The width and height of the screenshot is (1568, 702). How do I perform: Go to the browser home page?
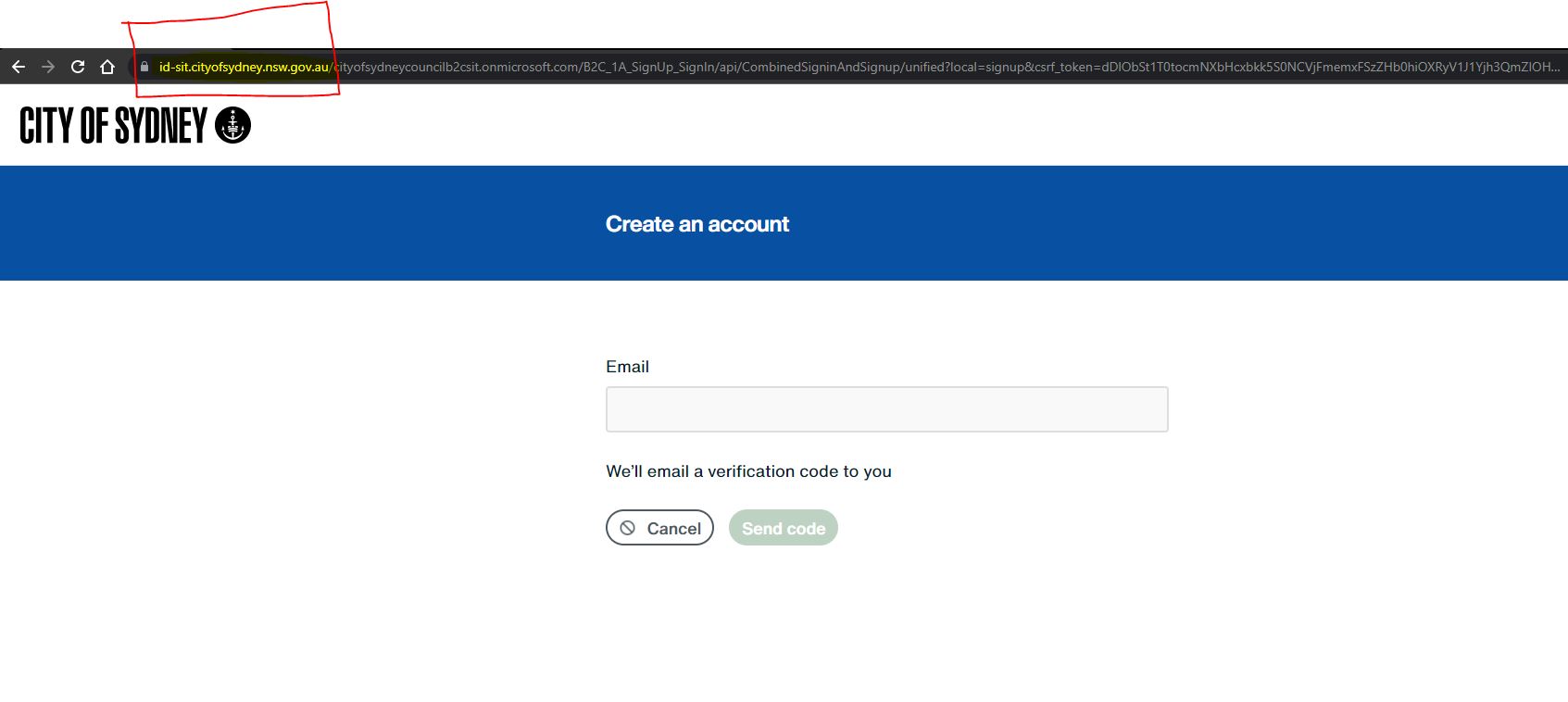tap(107, 67)
